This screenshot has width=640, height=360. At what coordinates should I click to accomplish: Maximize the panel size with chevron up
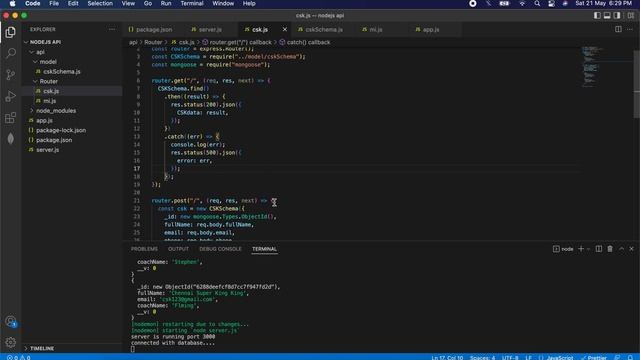(621, 249)
